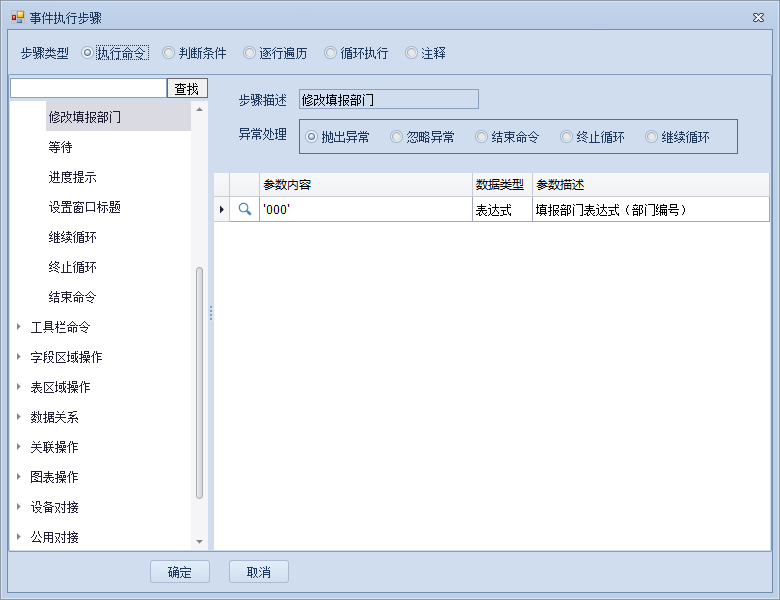Click the window icon in title bar

[17, 18]
